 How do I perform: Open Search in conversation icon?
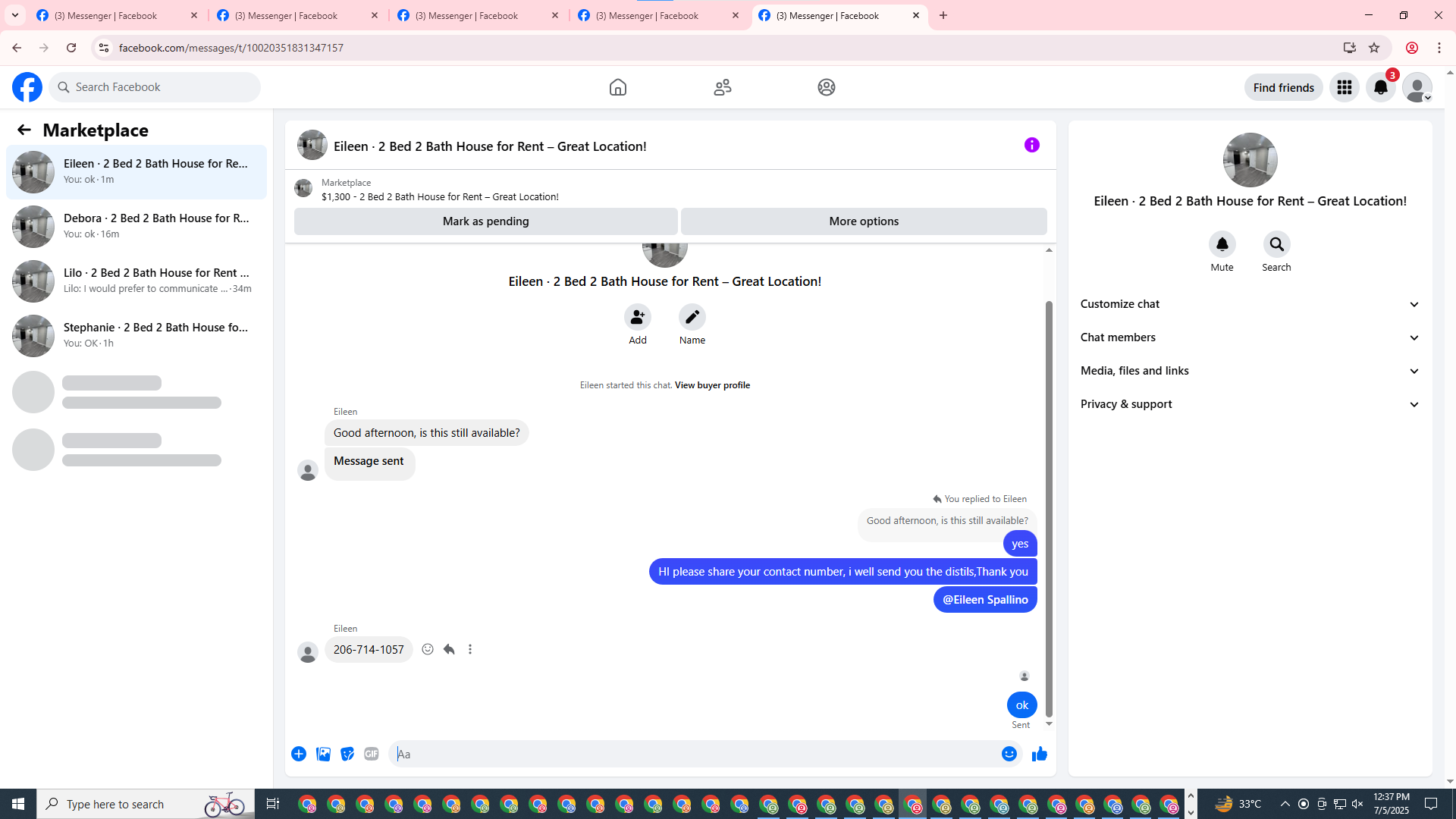[1276, 244]
